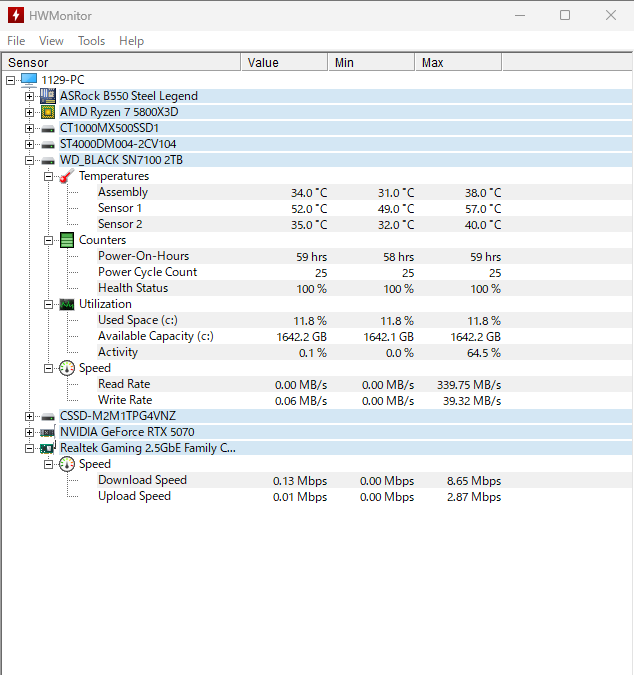Click the network card icon beside Realtek Gaming

point(47,448)
